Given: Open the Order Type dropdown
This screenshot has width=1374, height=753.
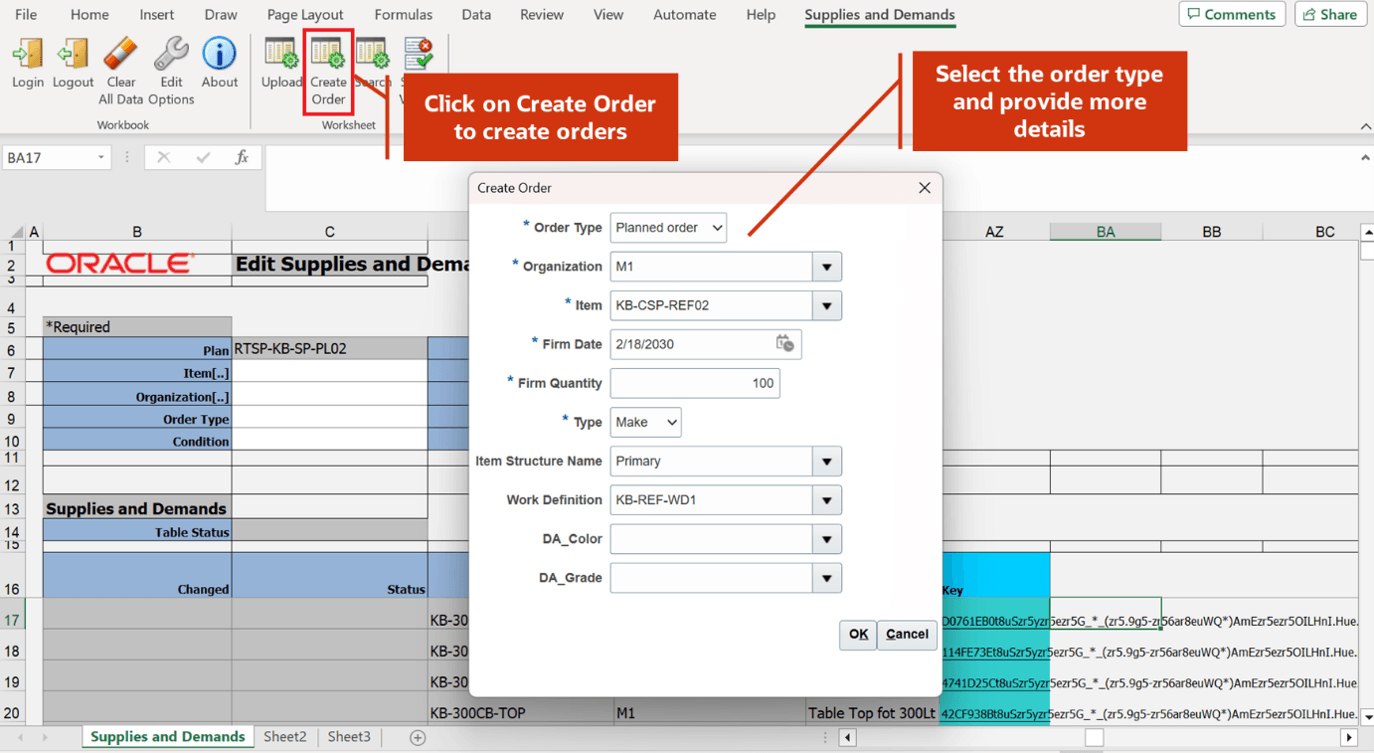Looking at the screenshot, I should [x=668, y=228].
